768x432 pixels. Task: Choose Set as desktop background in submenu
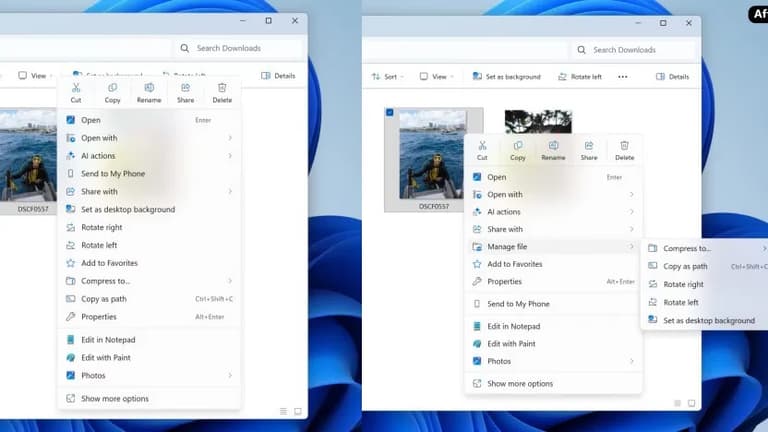(706, 321)
